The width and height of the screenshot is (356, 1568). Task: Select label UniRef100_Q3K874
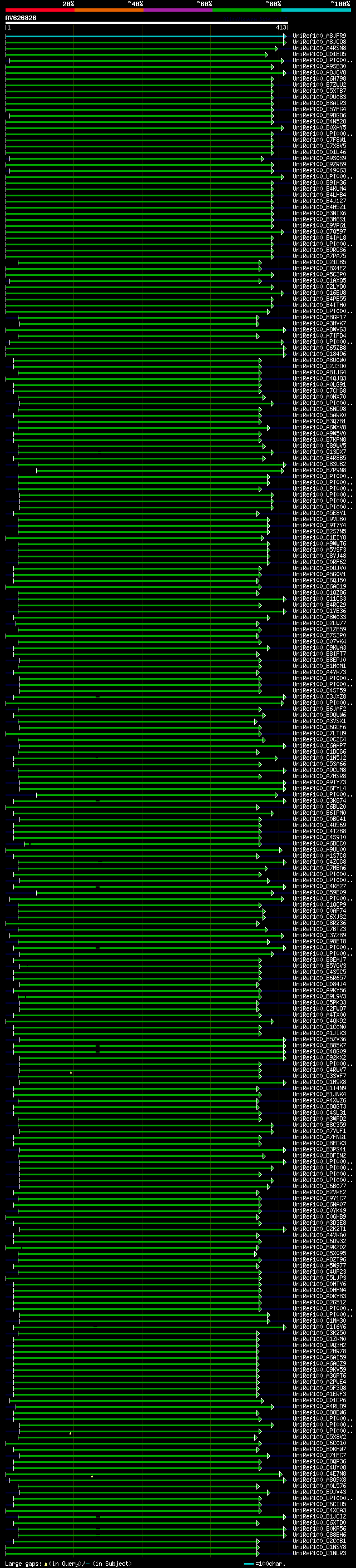click(319, 800)
